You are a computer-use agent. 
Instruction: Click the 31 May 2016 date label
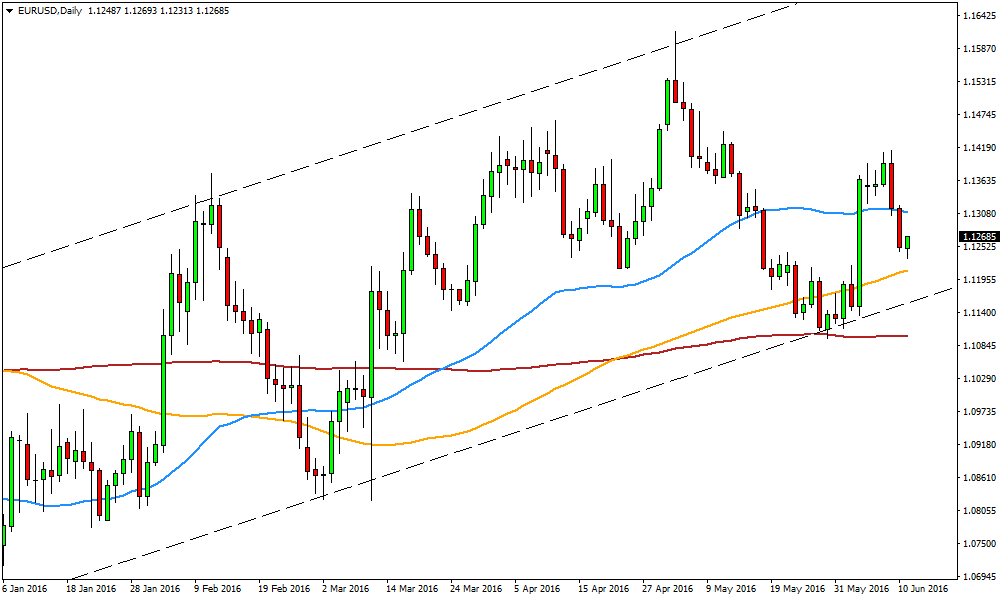click(860, 589)
